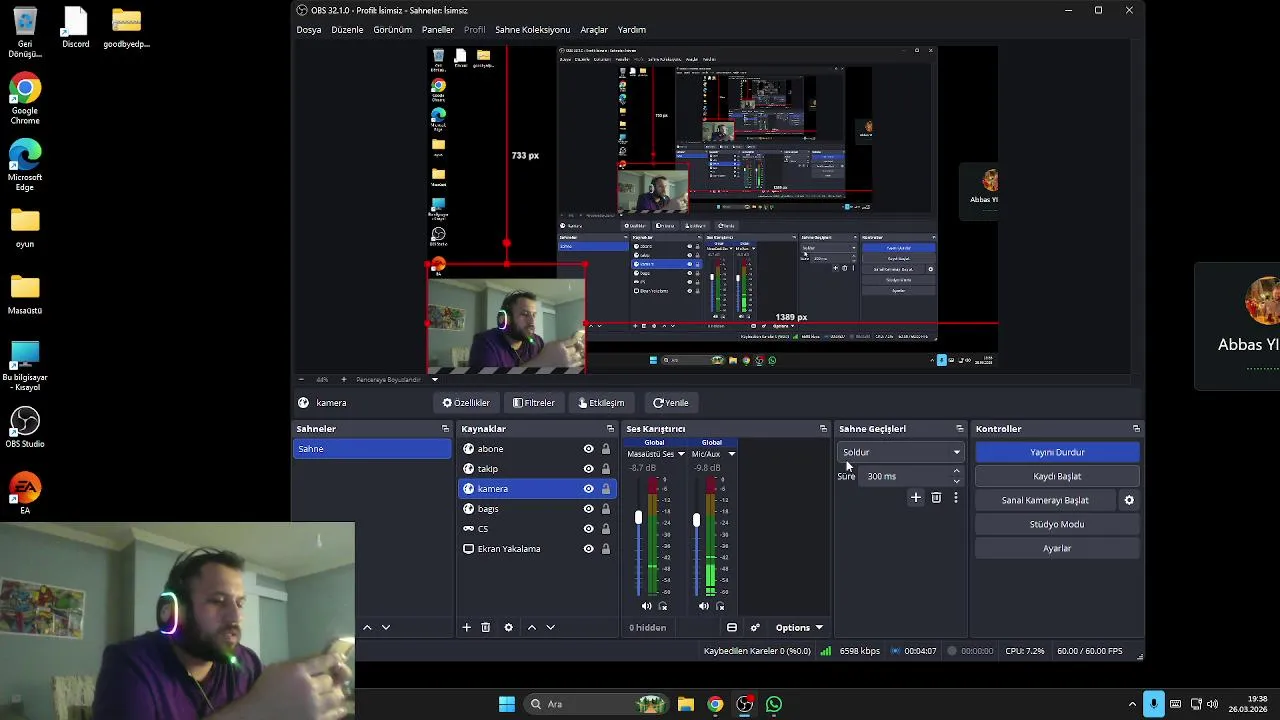Add a new source with the plus icon in Kaynaklar
Image resolution: width=1280 pixels, height=720 pixels.
click(x=466, y=627)
